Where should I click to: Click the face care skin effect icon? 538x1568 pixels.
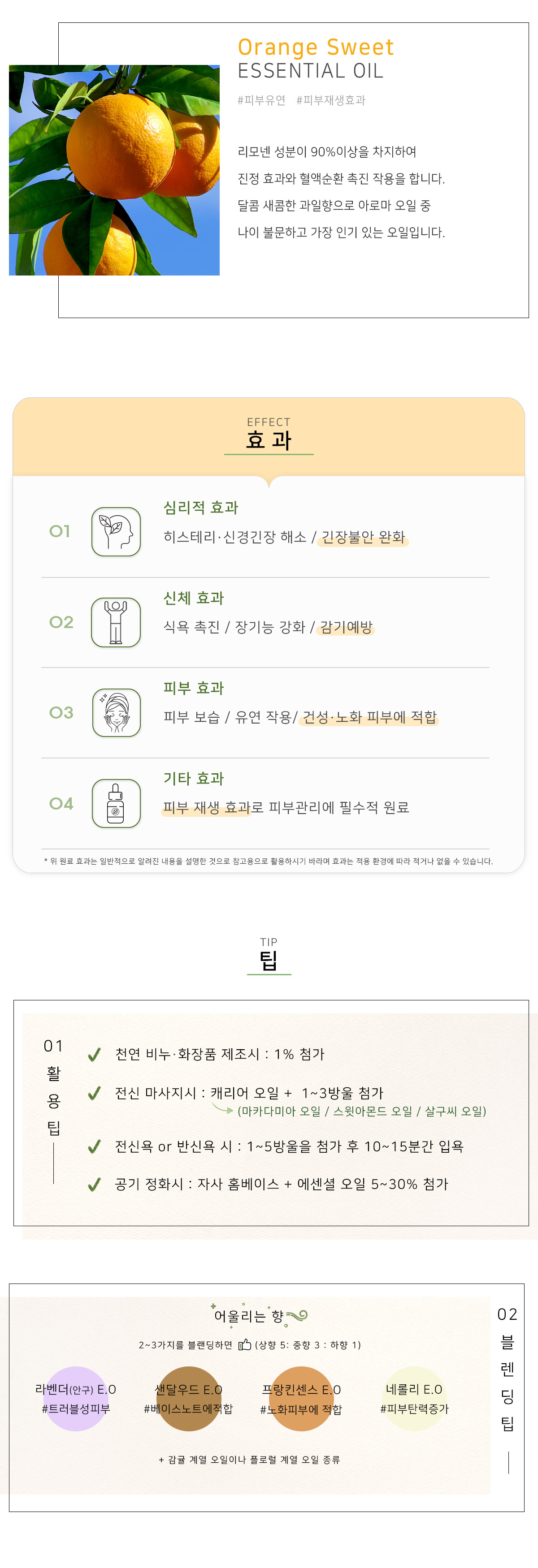click(116, 713)
